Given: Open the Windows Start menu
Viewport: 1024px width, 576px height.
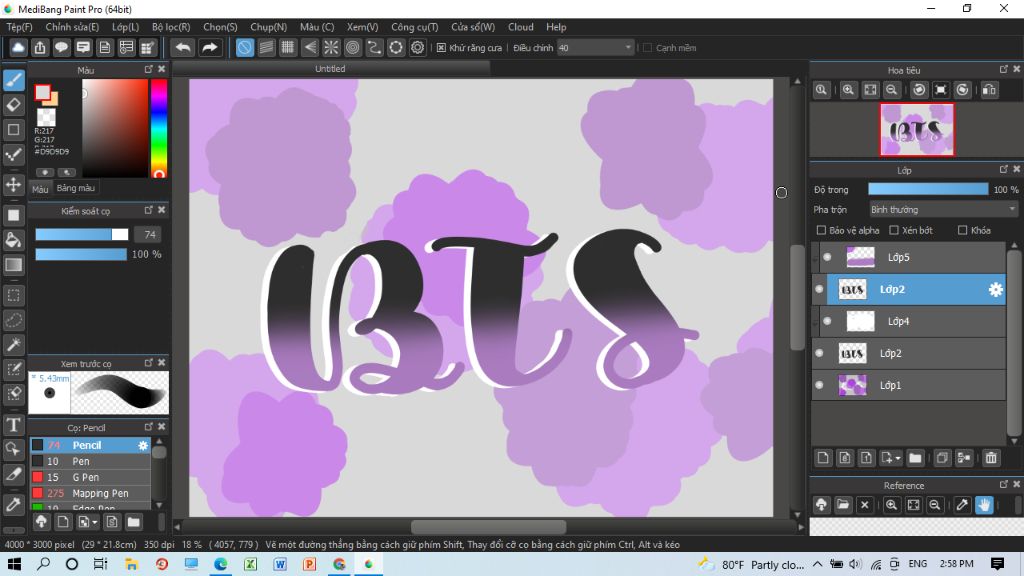Looking at the screenshot, I should click(x=14, y=564).
